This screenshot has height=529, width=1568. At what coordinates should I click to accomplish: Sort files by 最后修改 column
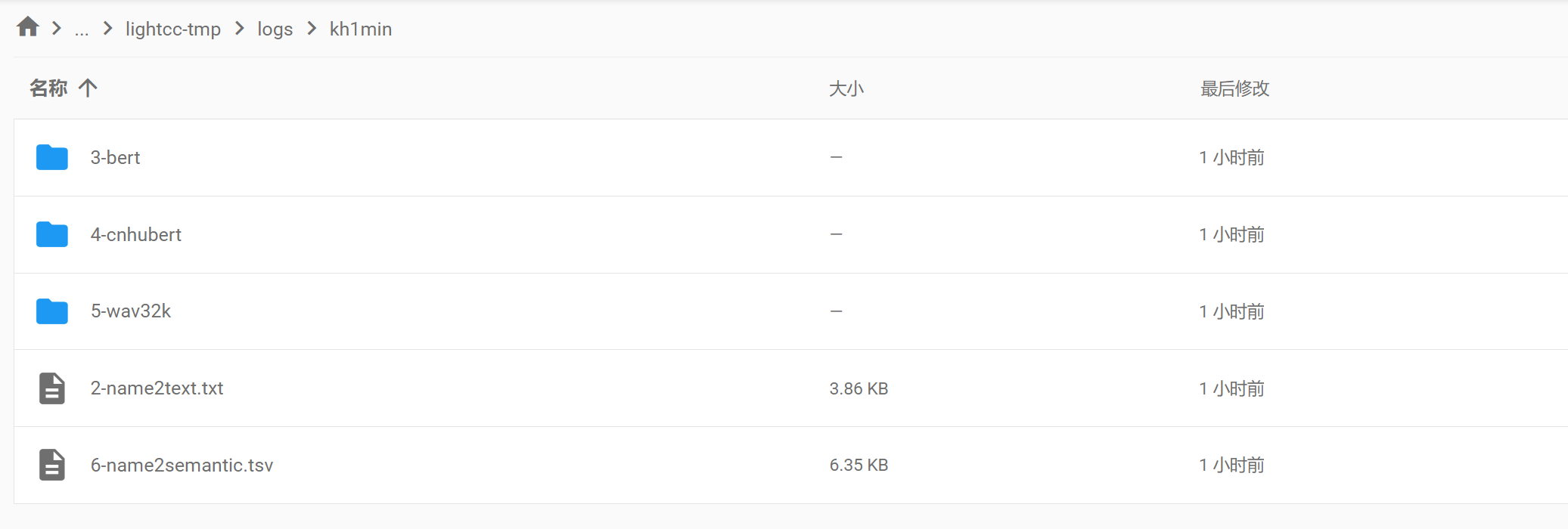[1235, 88]
